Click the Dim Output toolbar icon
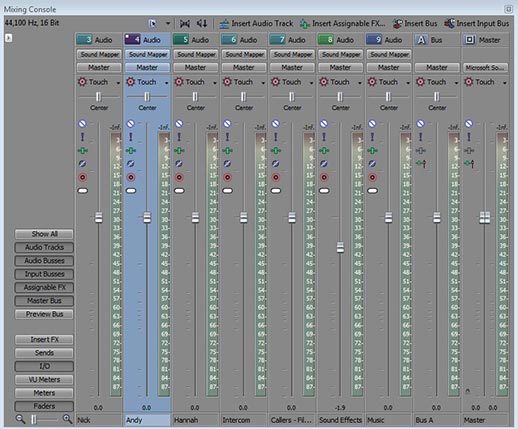This screenshot has width=518, height=429. point(202,23)
